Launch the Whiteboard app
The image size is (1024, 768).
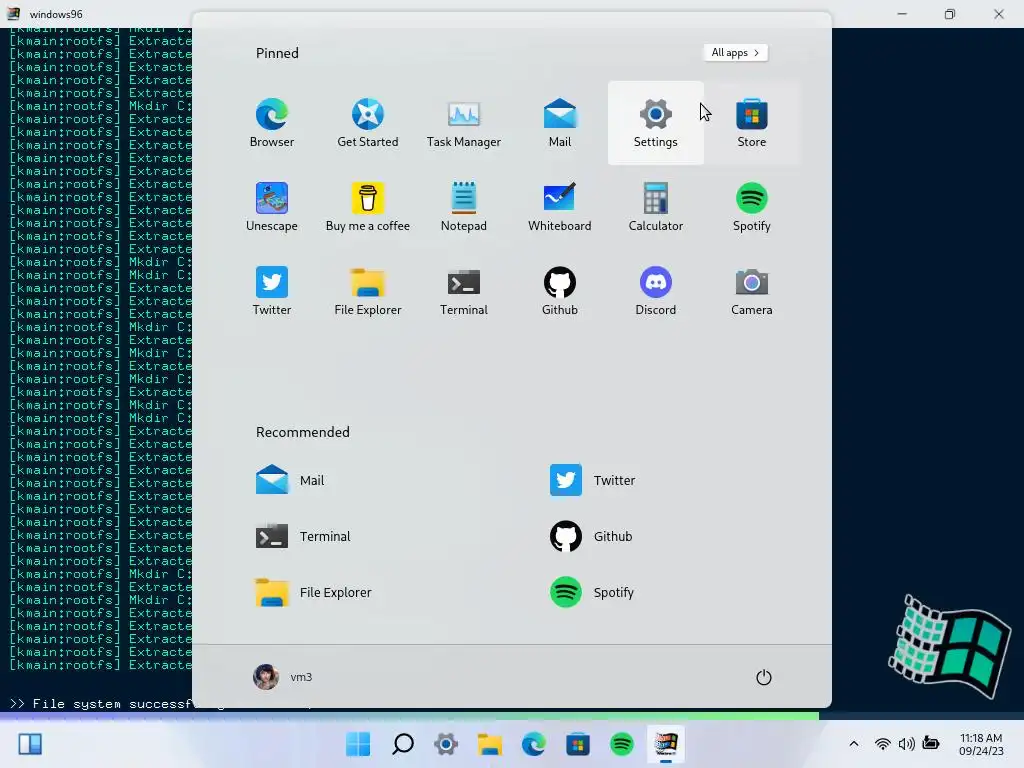[560, 207]
